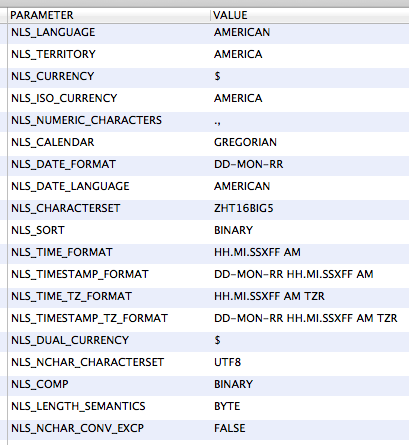Select the NLS_CURRENCY parameter cell
This screenshot has height=445, width=409.
coord(109,76)
